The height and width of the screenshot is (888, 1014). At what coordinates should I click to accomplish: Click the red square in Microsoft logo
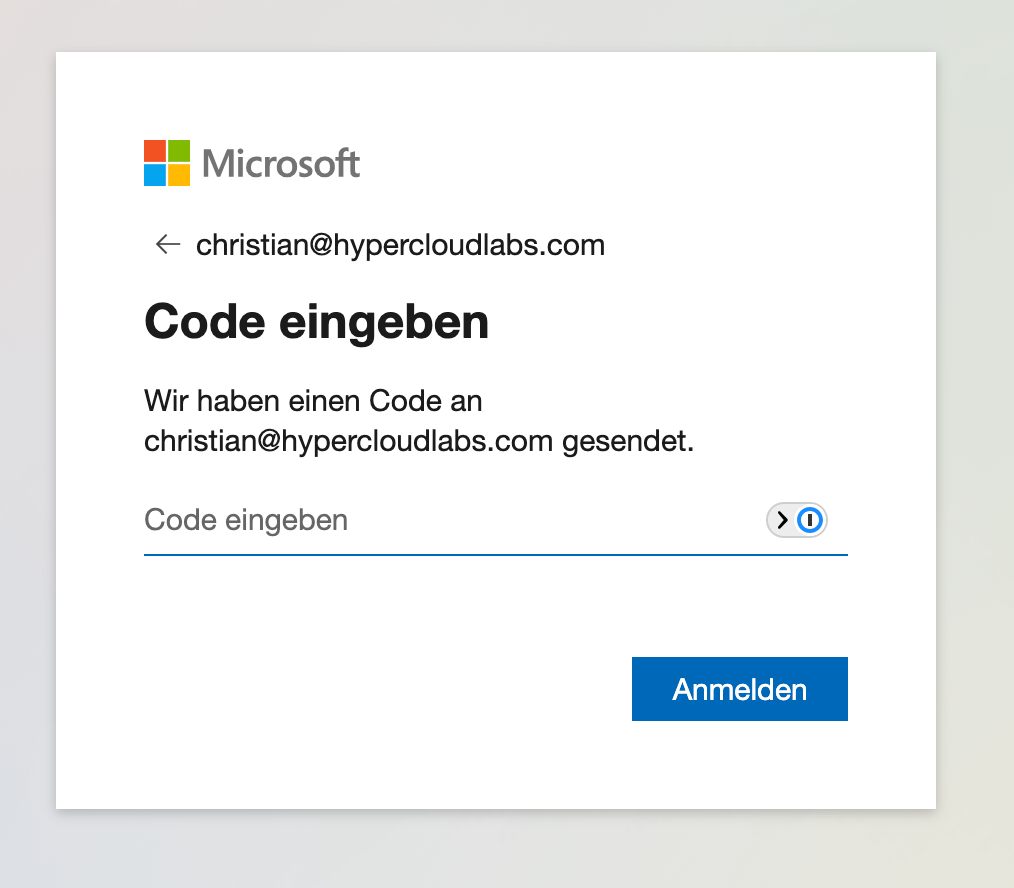click(x=155, y=151)
